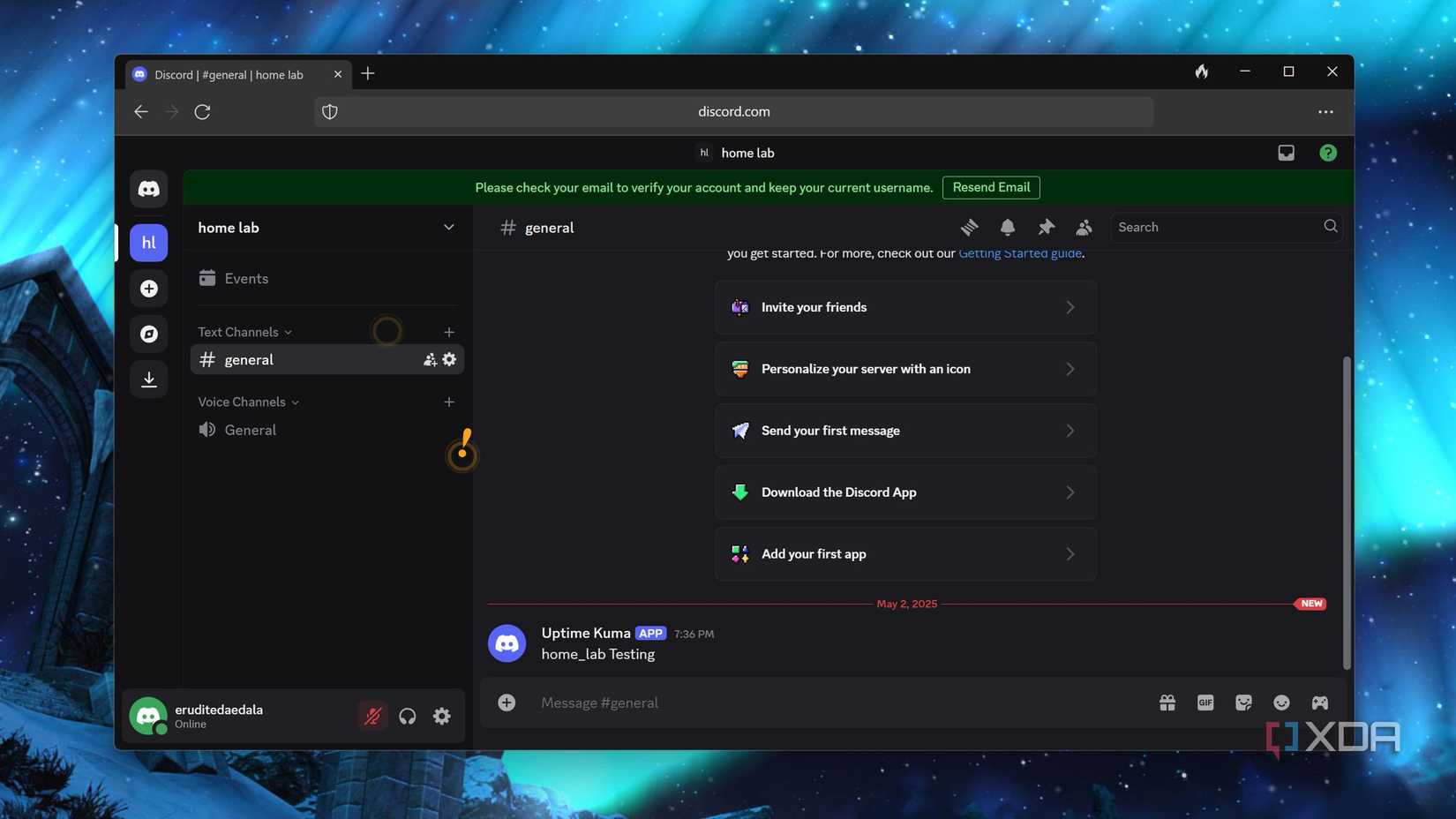1456x819 pixels.
Task: Show pinned messages via pin icon
Action: click(1046, 228)
